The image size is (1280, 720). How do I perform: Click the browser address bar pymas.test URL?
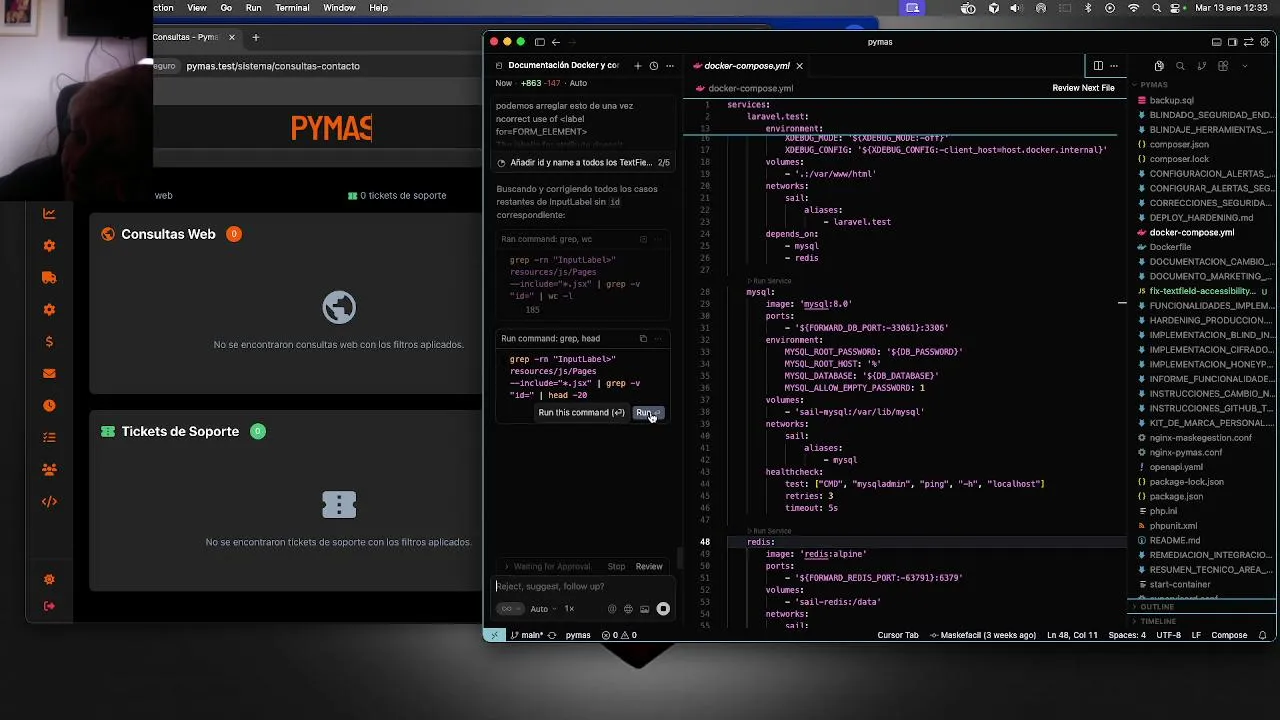pos(273,66)
